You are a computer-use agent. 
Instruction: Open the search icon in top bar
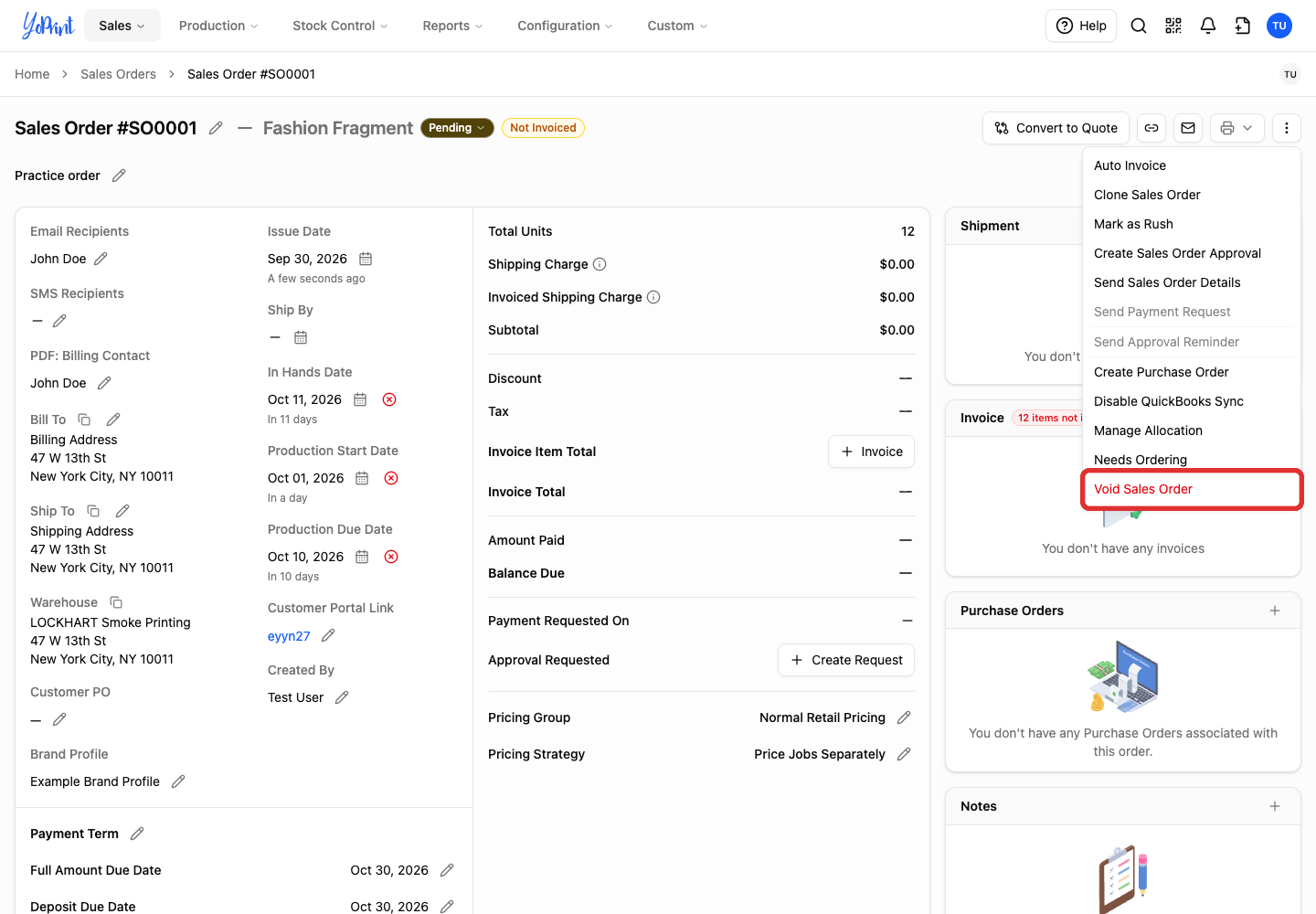(x=1139, y=26)
